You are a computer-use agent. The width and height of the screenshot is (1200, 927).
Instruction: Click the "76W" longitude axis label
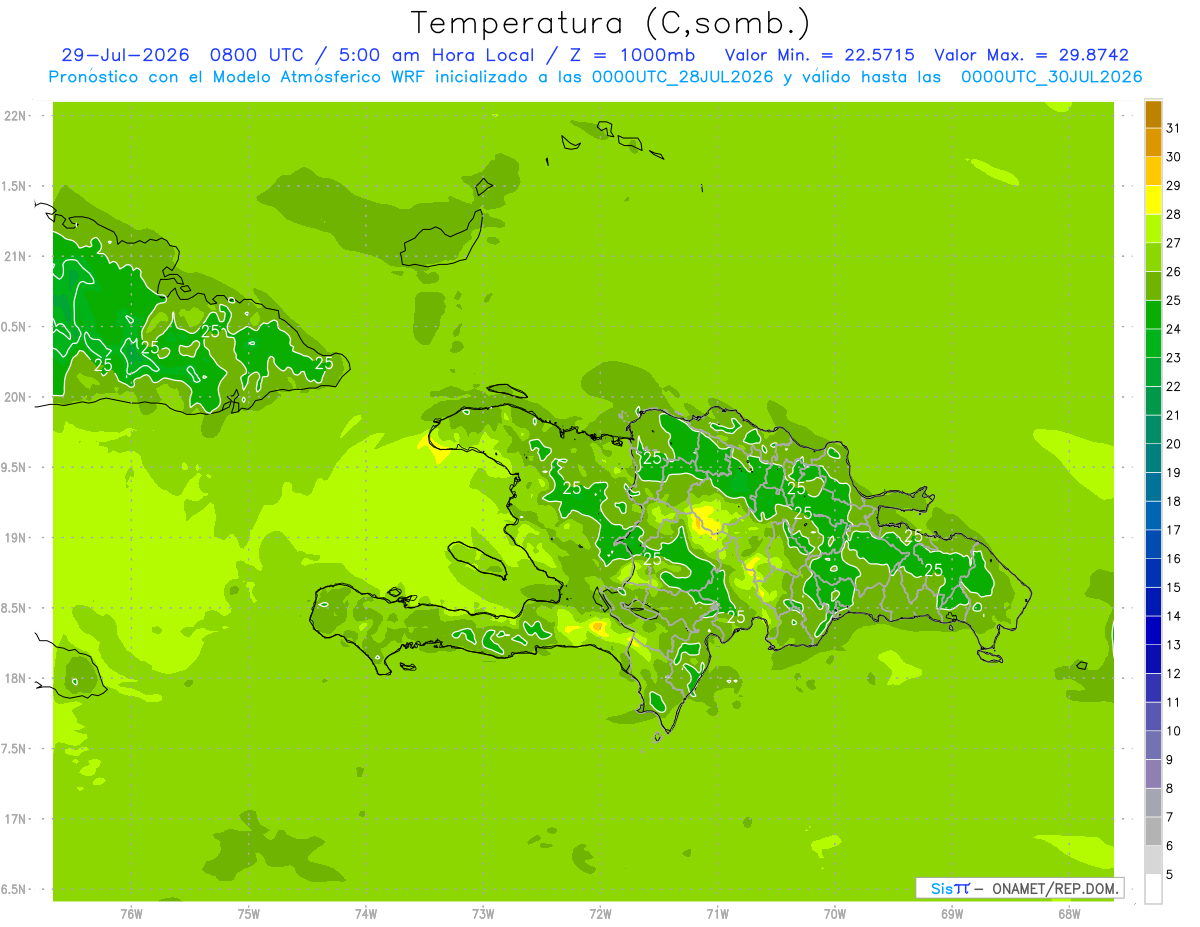point(131,913)
